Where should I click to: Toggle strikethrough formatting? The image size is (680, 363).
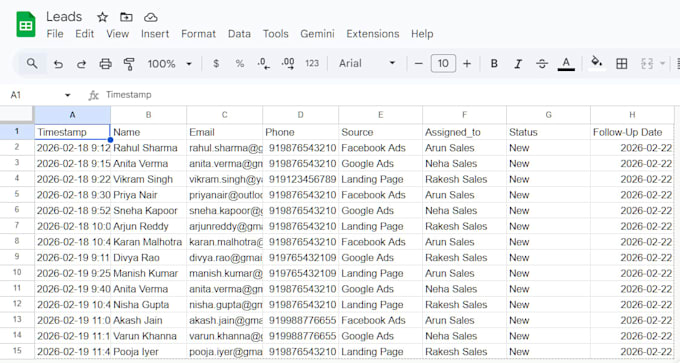[x=542, y=64]
